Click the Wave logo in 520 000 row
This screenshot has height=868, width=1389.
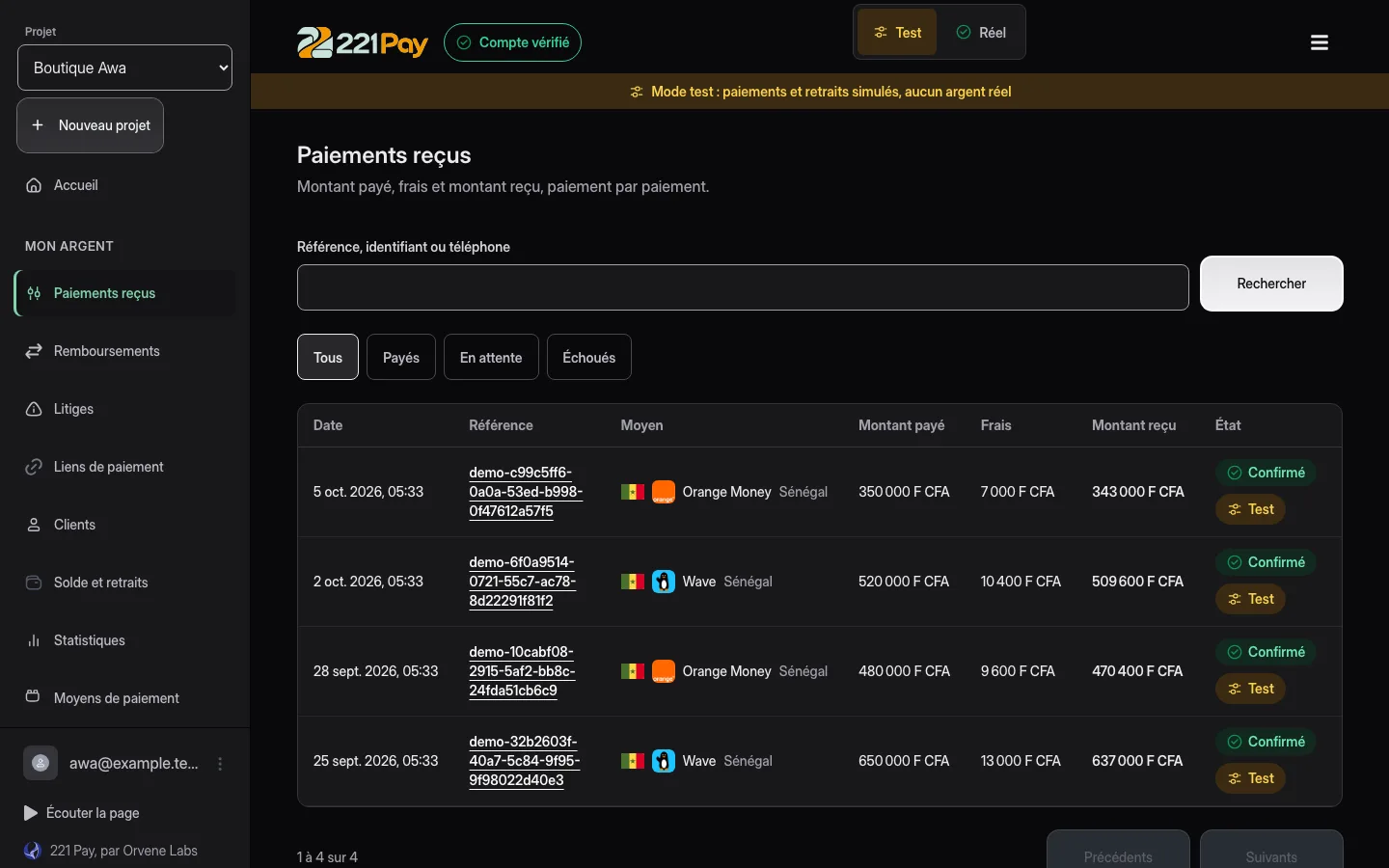(664, 582)
